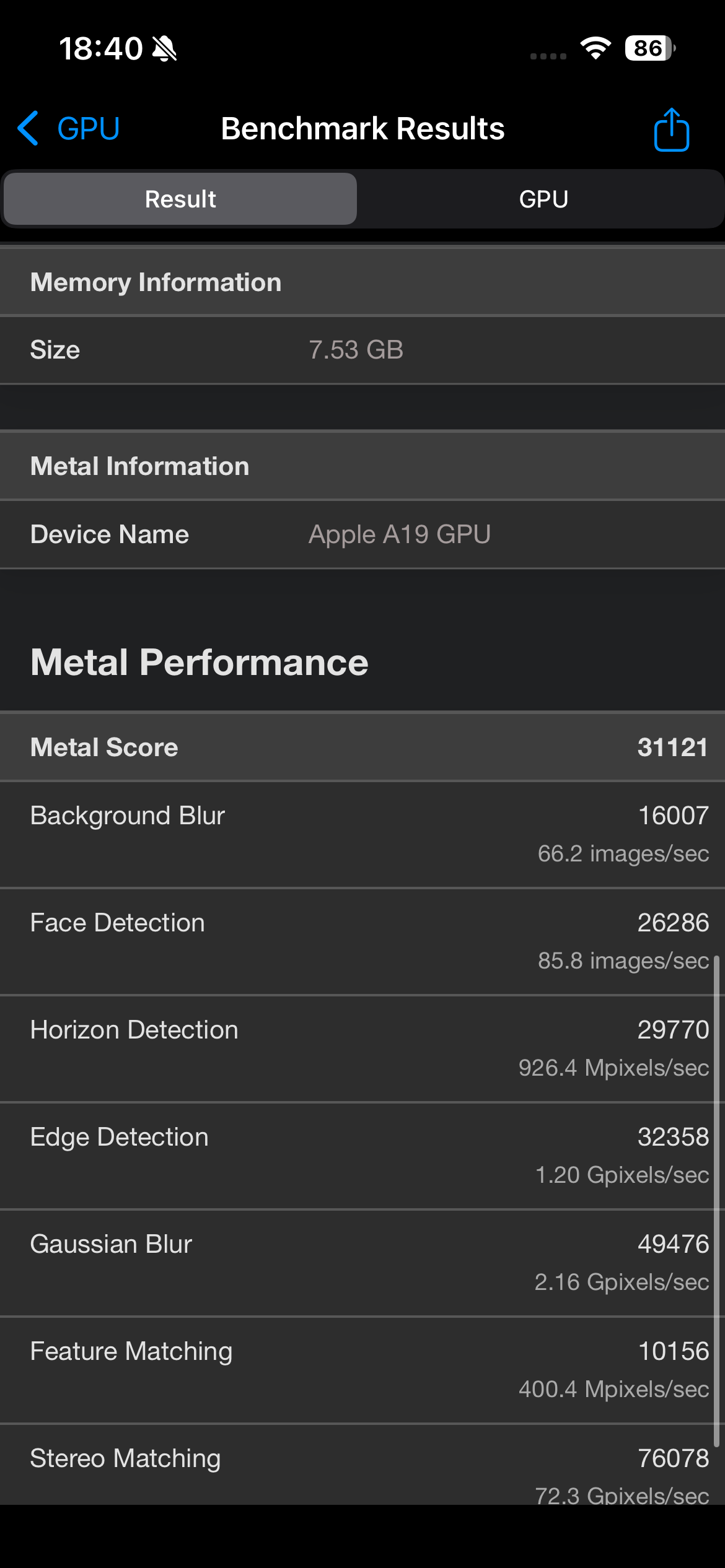
Task: Tap the status bar time 18:40
Action: pos(101,48)
